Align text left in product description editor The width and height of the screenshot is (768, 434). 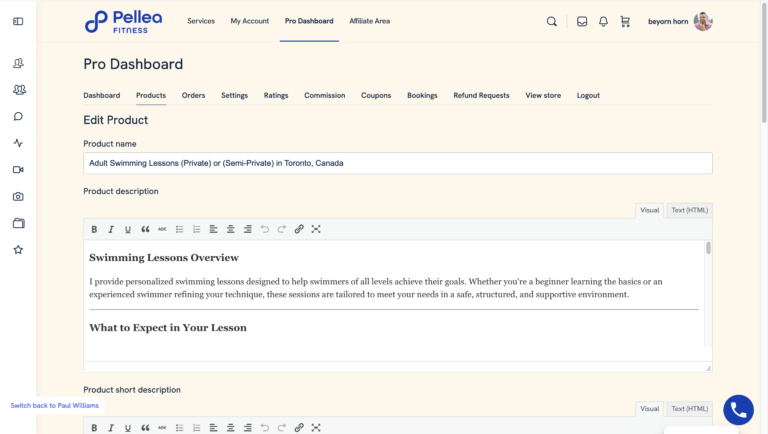tap(214, 229)
